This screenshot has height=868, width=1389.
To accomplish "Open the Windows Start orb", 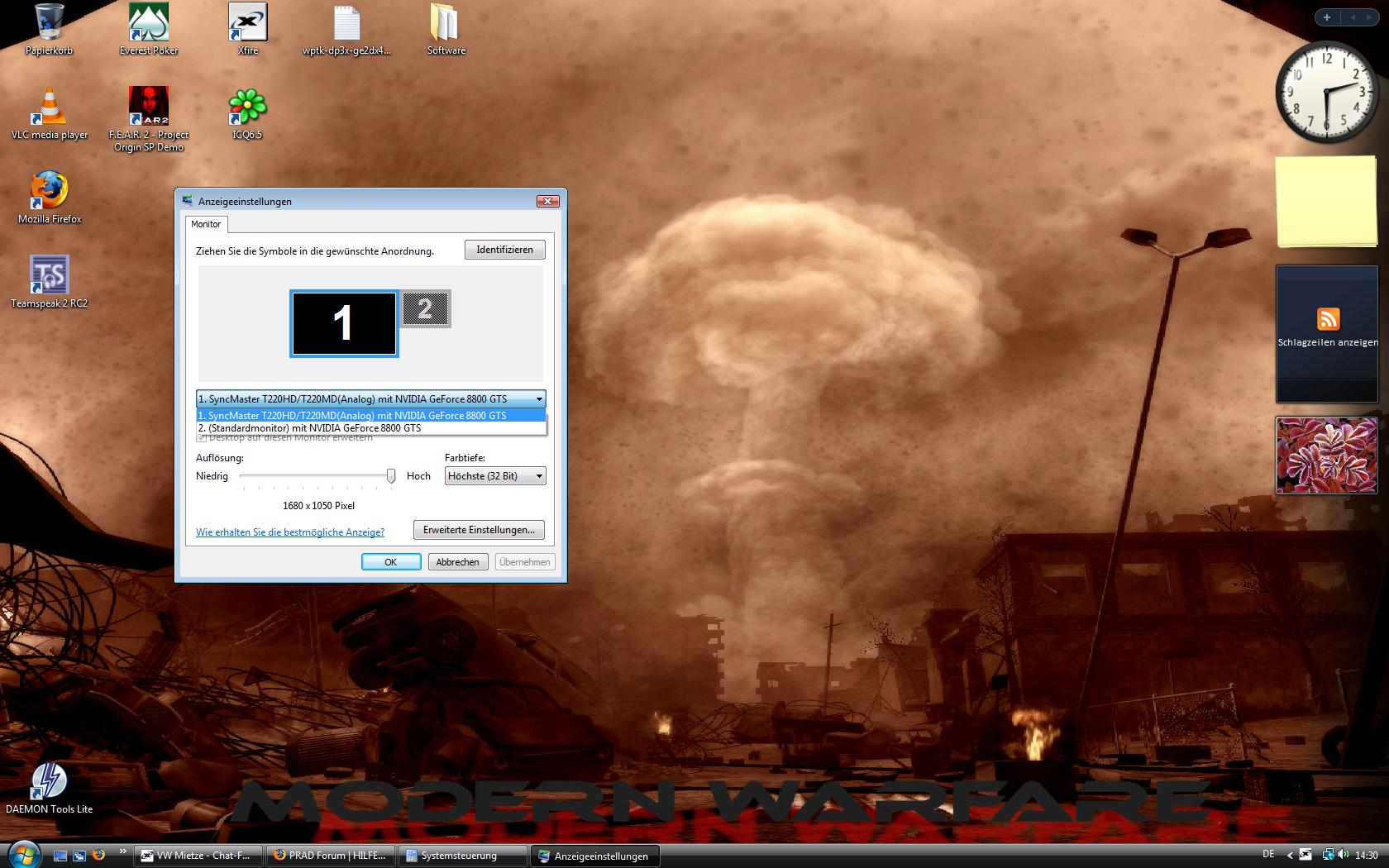I will click(22, 854).
